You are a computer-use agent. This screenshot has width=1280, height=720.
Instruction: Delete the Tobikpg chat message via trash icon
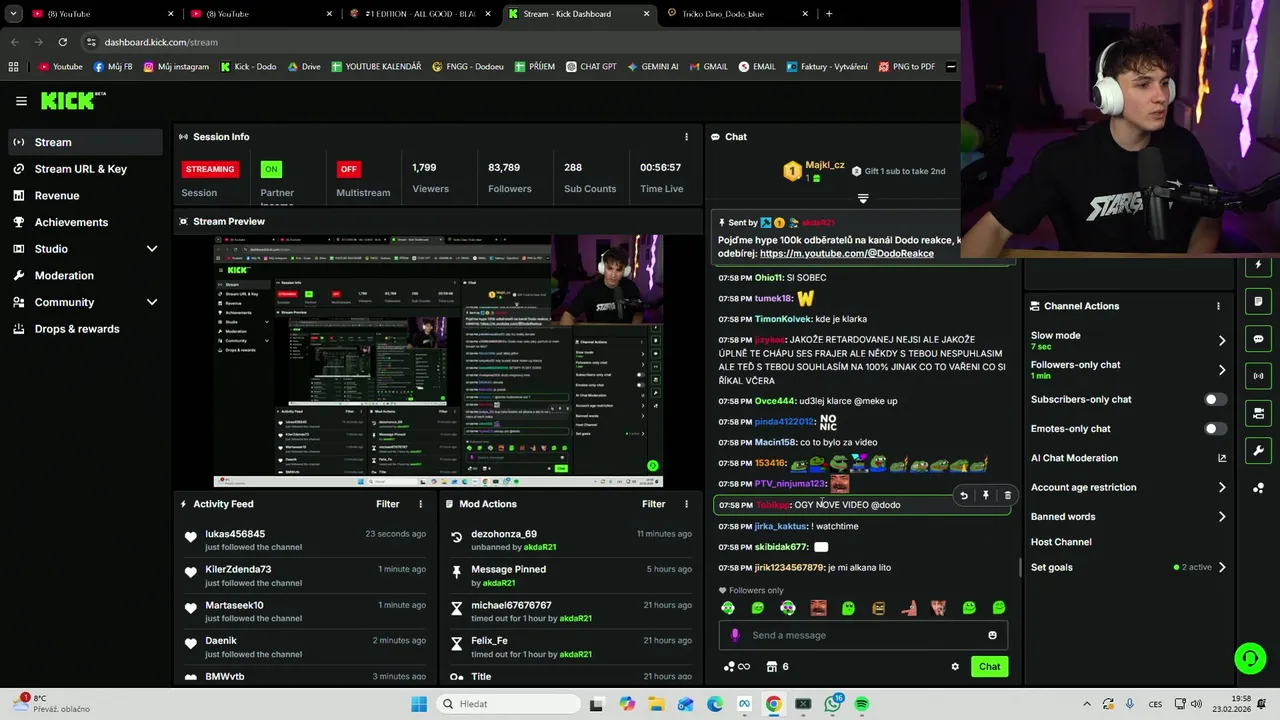(x=1007, y=495)
